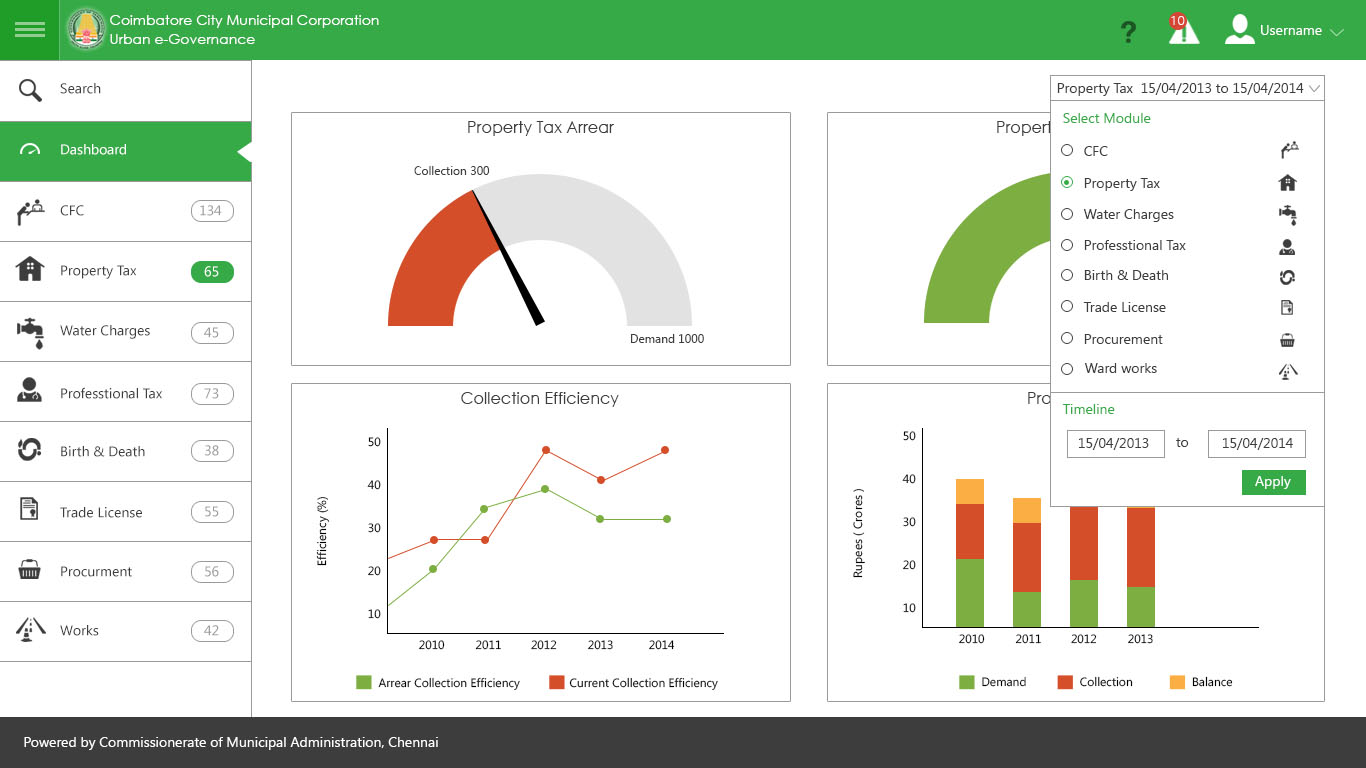Click the CFC count badge 134
This screenshot has height=768, width=1366.
[x=212, y=211]
